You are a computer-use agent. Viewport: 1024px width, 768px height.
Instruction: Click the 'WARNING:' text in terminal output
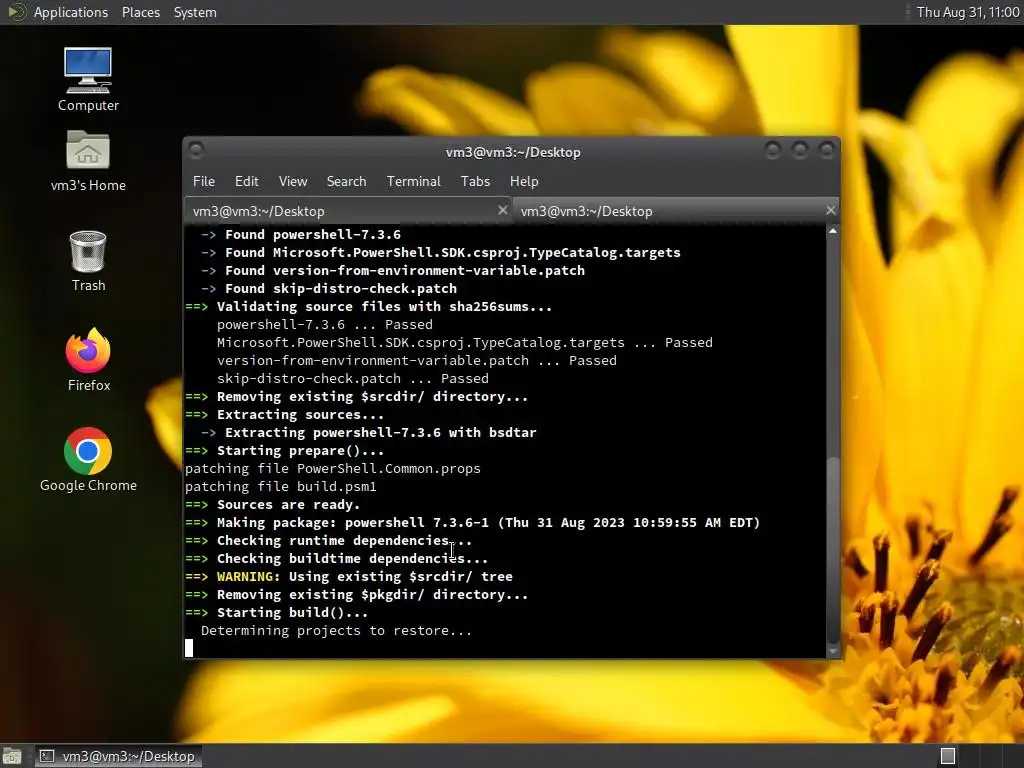point(248,577)
